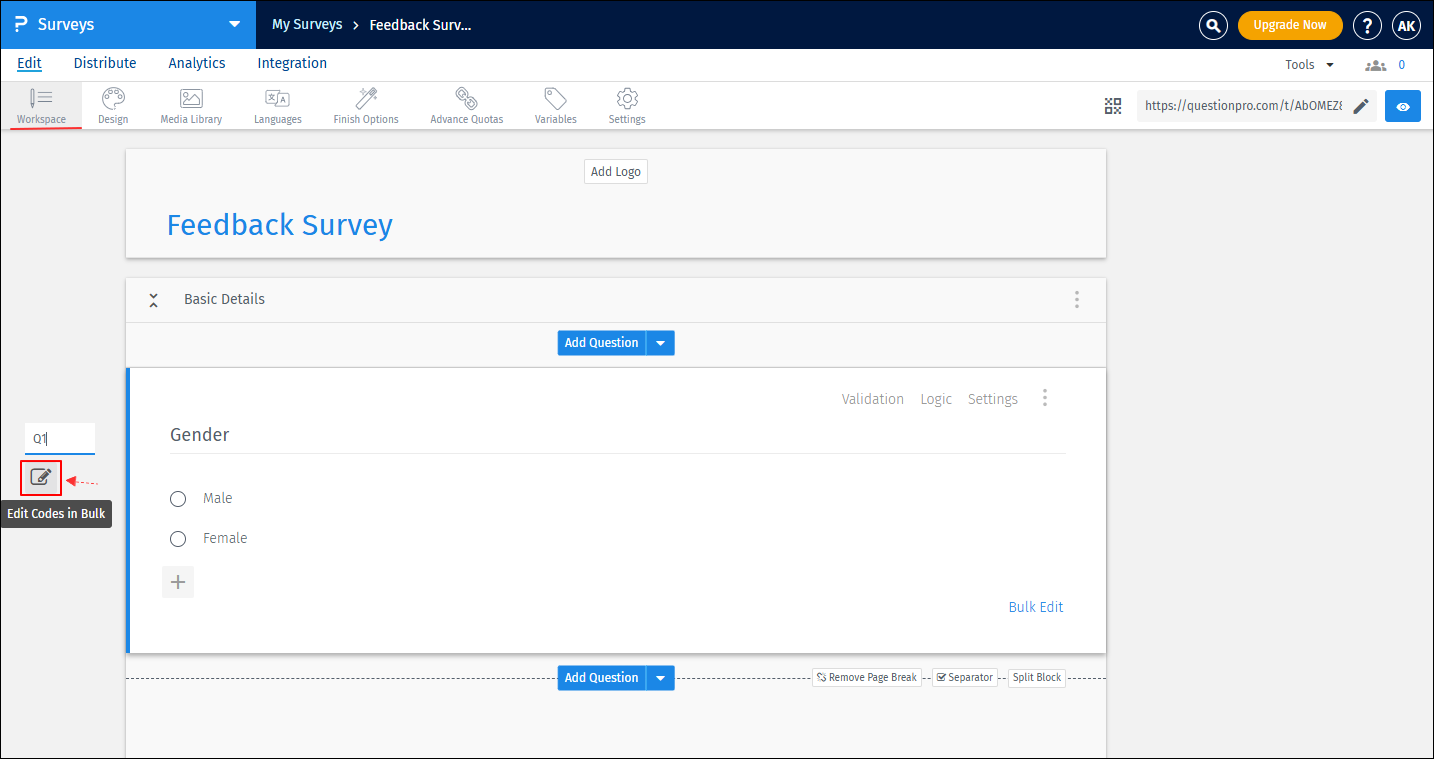The image size is (1434, 759).
Task: Click the Edit Codes in Bulk icon
Action: click(40, 478)
